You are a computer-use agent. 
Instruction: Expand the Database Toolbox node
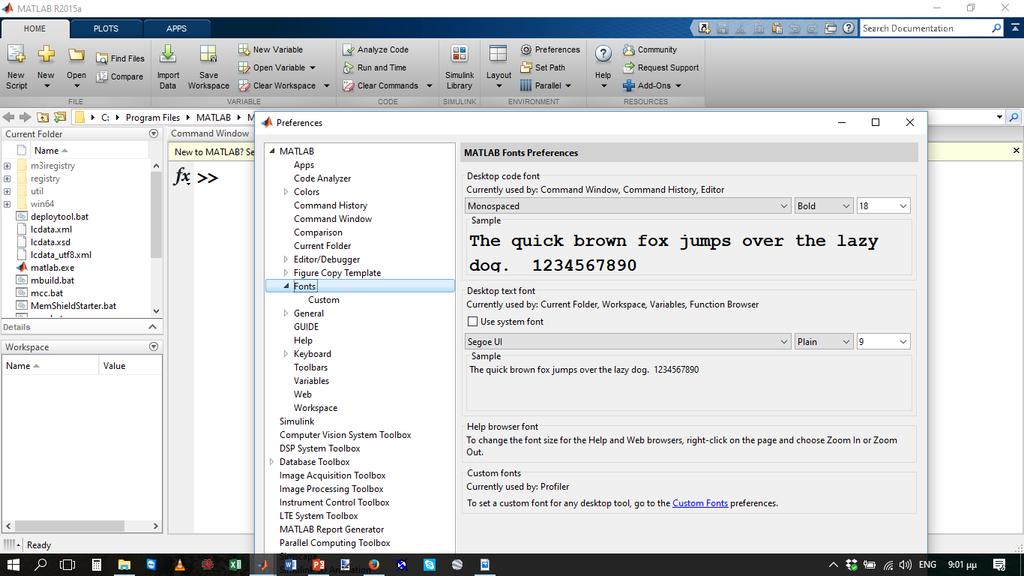[272, 462]
